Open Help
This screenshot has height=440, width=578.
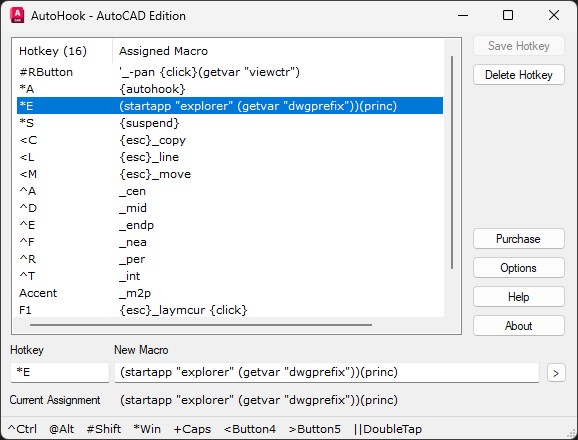click(x=519, y=297)
